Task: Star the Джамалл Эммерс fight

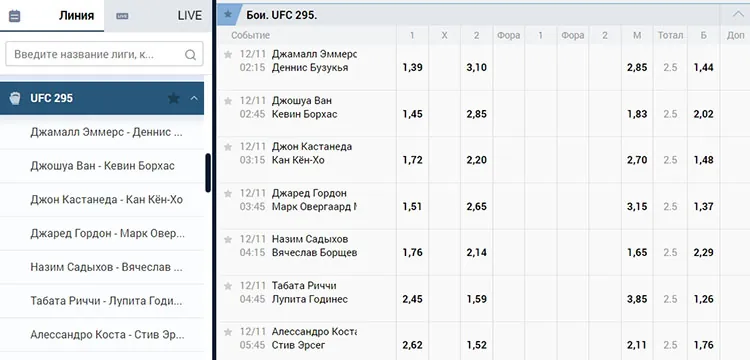Action: tap(228, 55)
